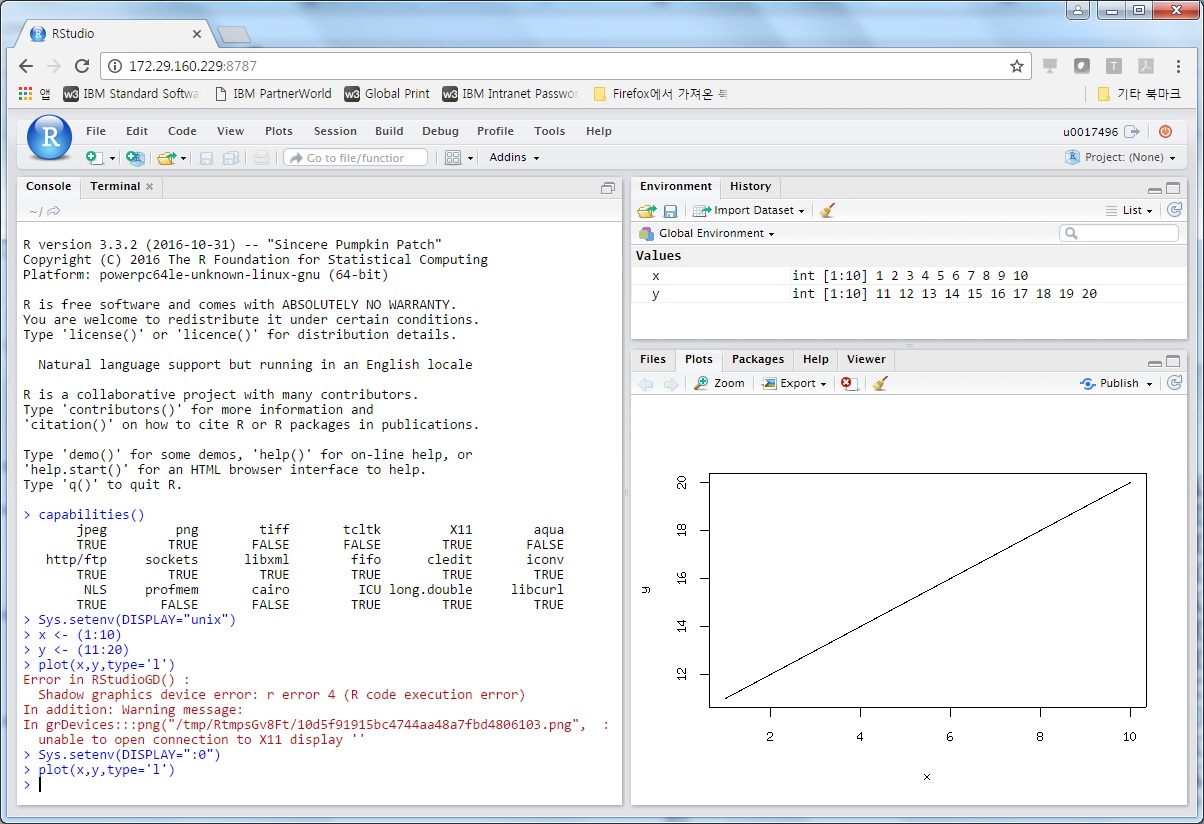Remove current plot with red X icon
Screen dimensions: 1204x824
coord(848,384)
